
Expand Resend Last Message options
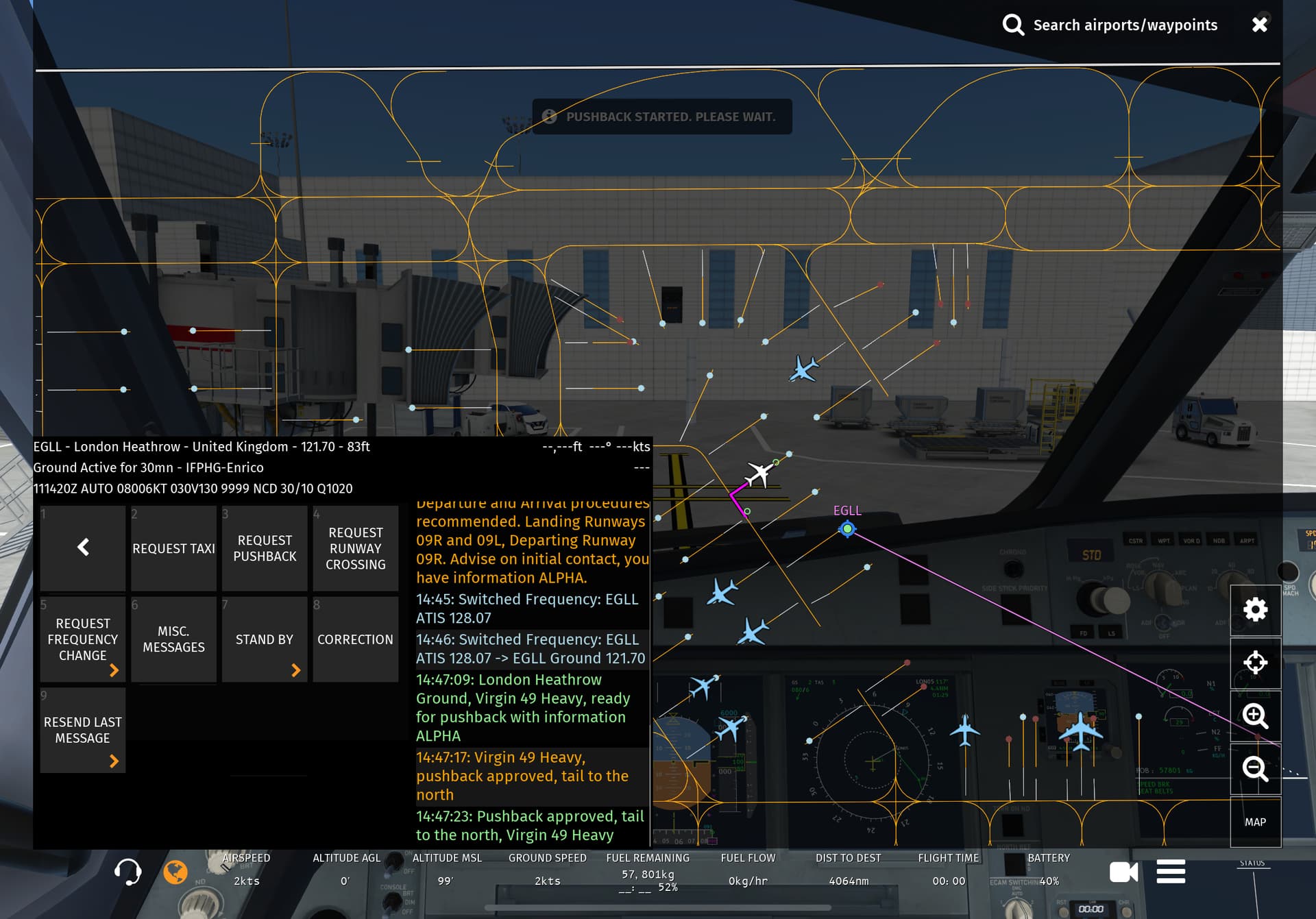[x=83, y=730]
